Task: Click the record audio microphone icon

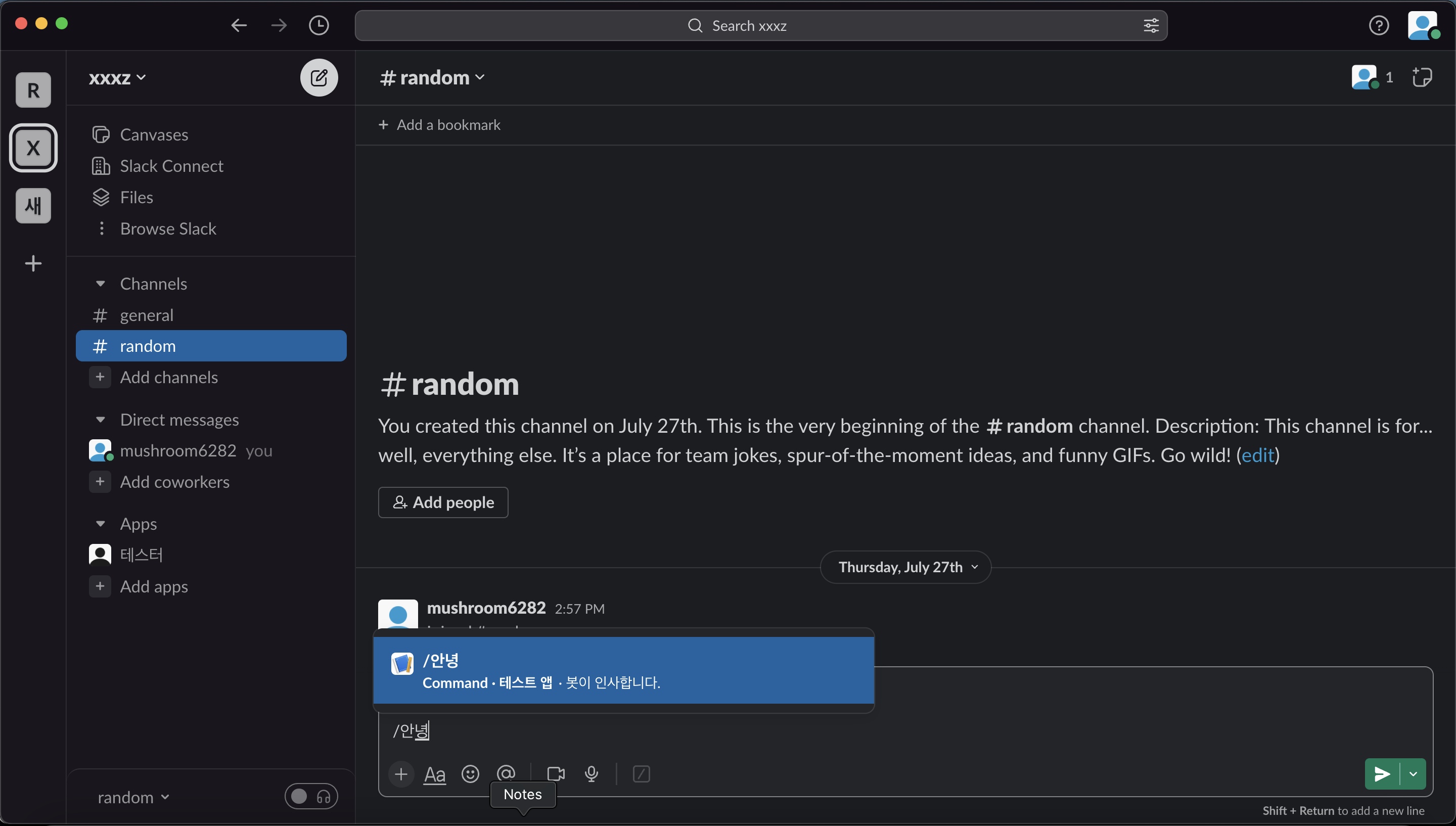Action: 591,774
